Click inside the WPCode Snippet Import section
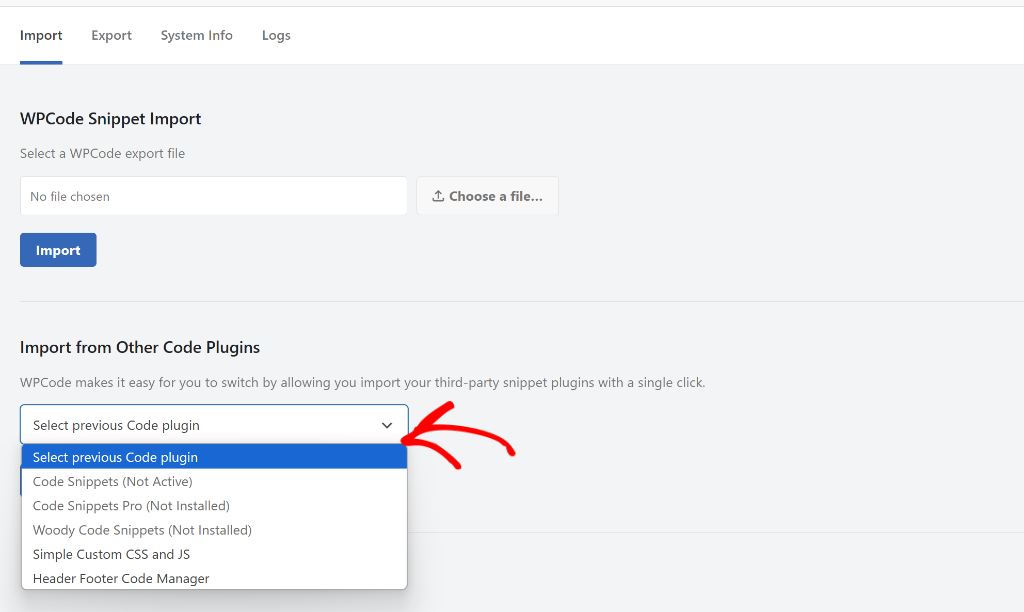The width and height of the screenshot is (1024, 612). coord(110,118)
